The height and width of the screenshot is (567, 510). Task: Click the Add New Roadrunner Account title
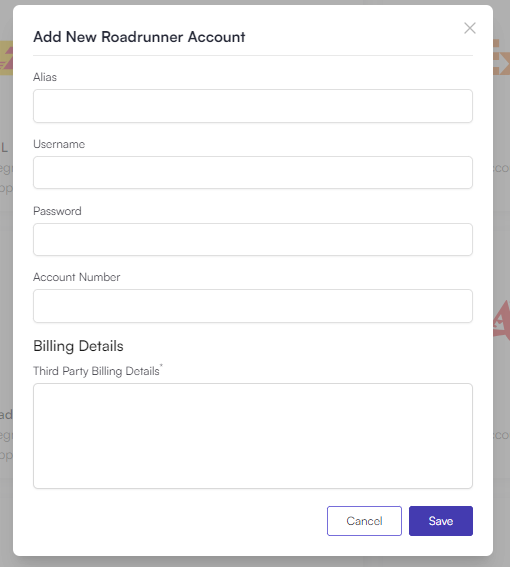point(139,37)
